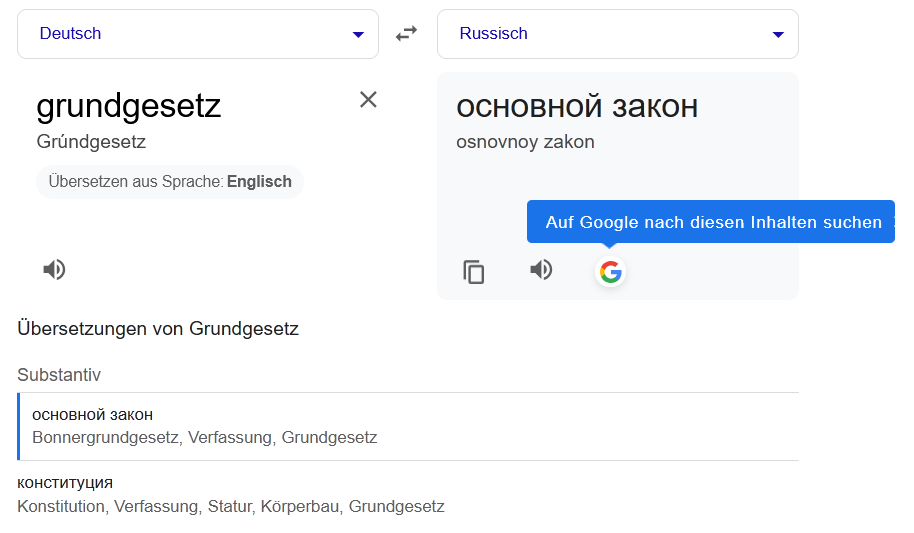Select the word 'Statur' under конституция

(230, 506)
